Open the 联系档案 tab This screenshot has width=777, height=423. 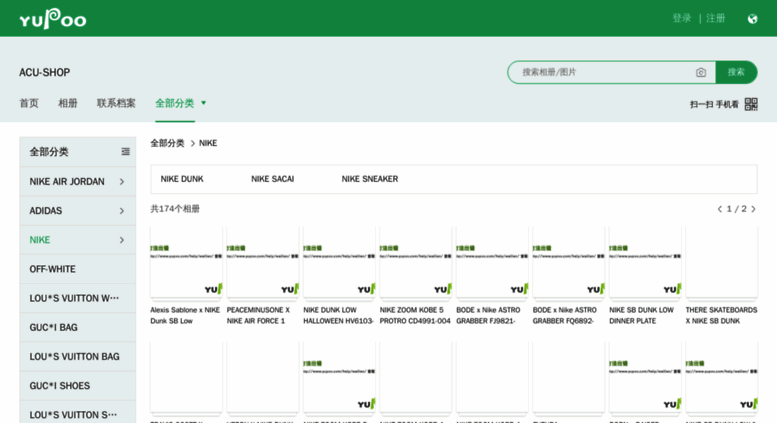116,103
